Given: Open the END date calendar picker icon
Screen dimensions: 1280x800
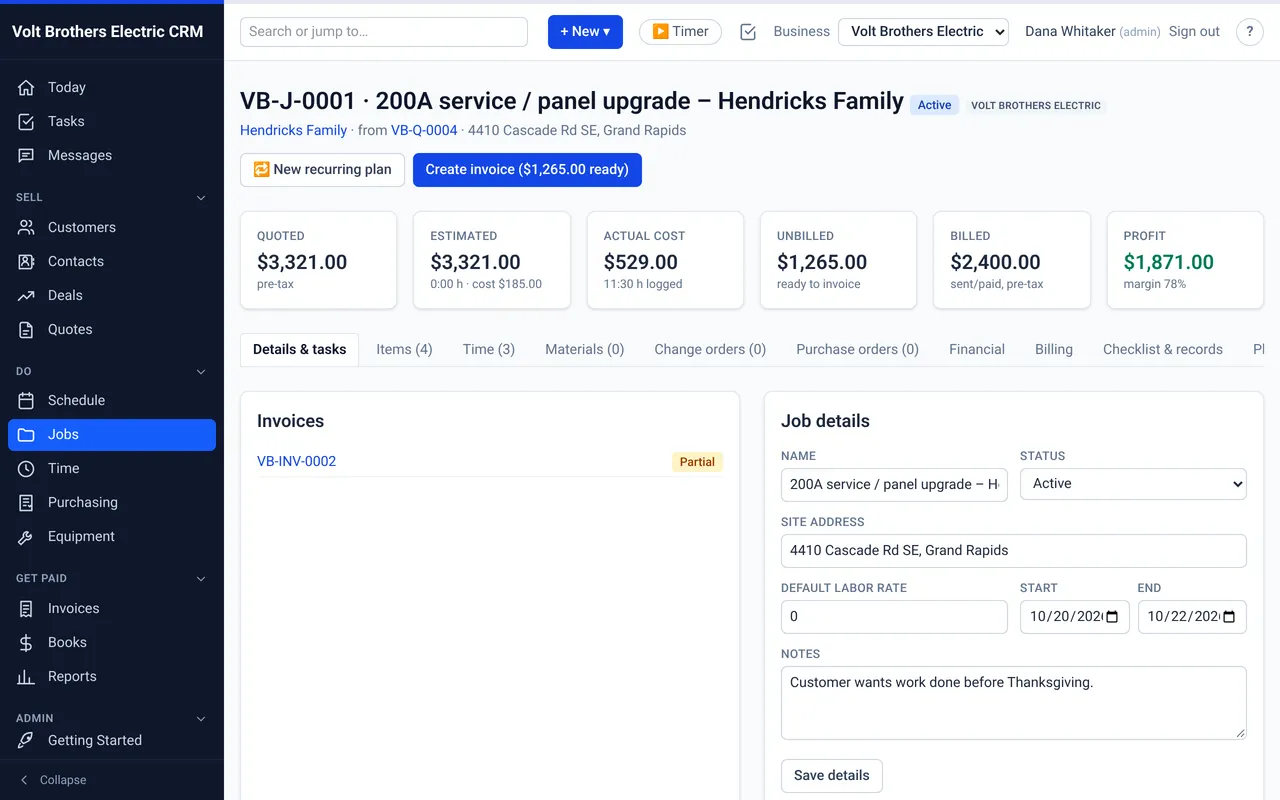Looking at the screenshot, I should (1229, 617).
